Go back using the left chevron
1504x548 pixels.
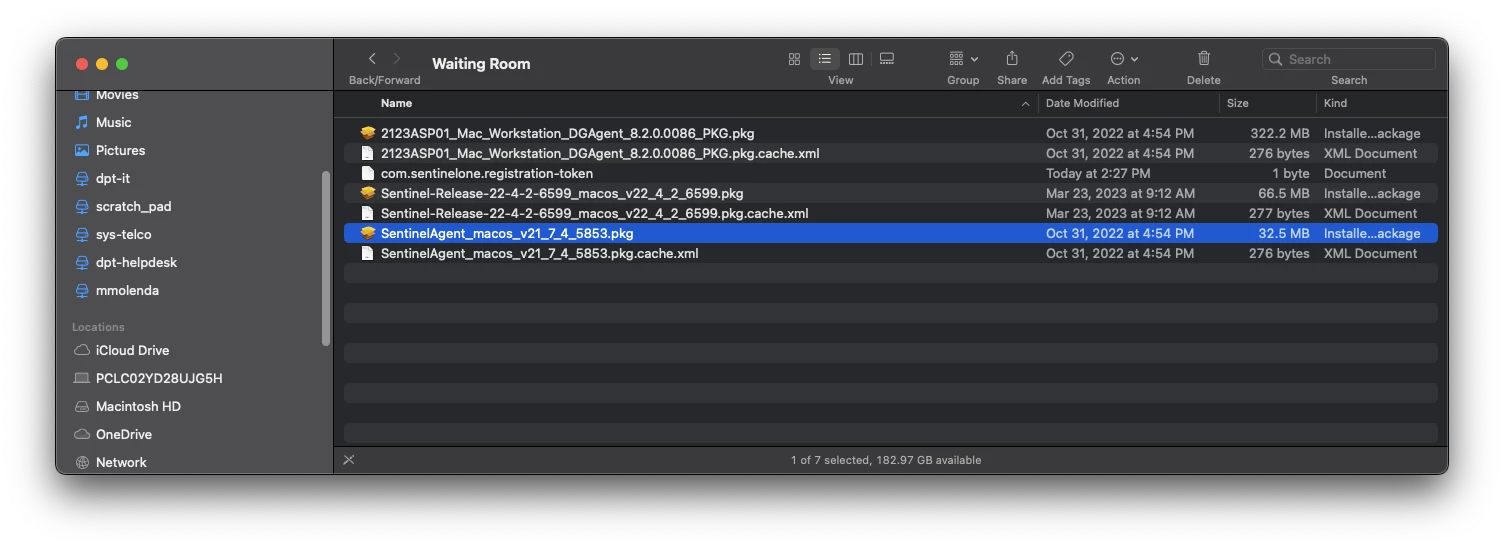click(372, 59)
